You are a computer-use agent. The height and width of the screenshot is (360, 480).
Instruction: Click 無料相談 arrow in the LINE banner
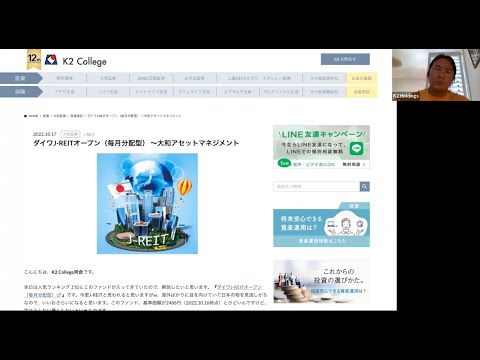[354, 164]
